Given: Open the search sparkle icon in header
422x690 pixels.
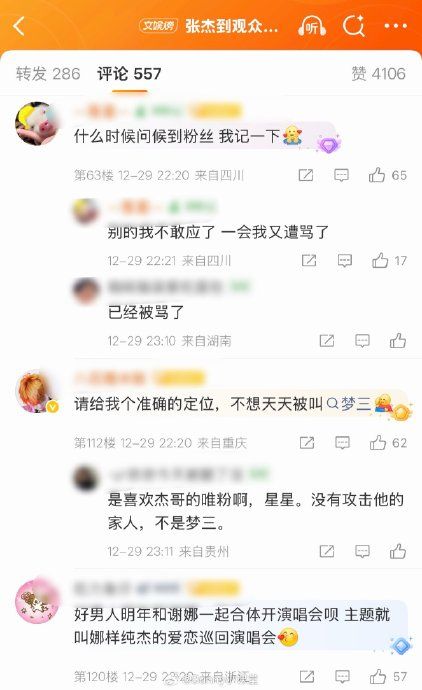Looking at the screenshot, I should point(353,26).
